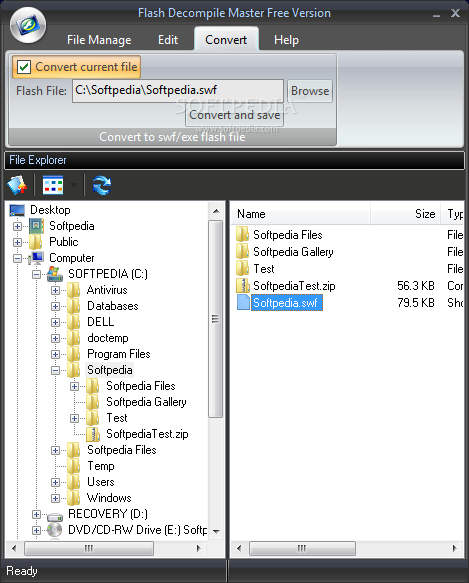Click the Computer icon in the tree

(x=37, y=258)
